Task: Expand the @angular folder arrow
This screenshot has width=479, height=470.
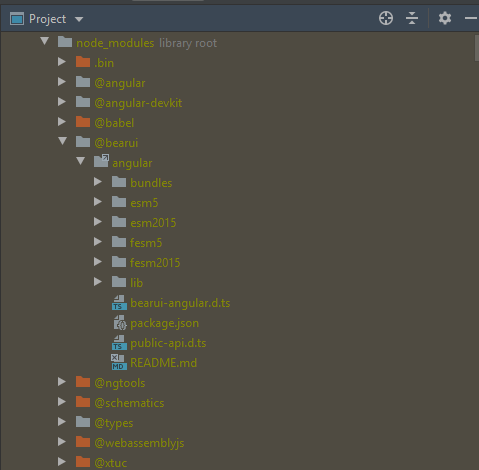Action: pos(62,82)
